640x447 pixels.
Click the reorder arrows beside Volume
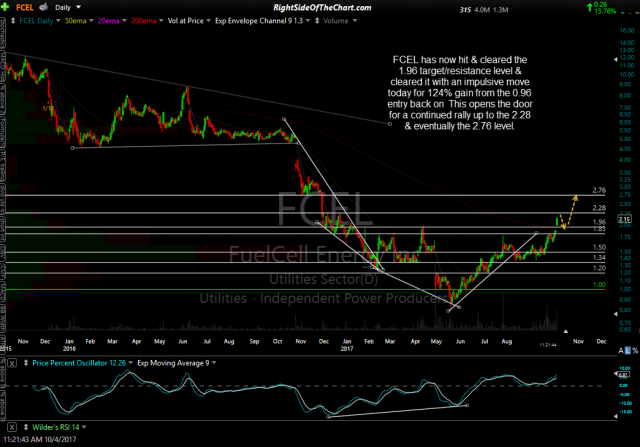point(317,20)
